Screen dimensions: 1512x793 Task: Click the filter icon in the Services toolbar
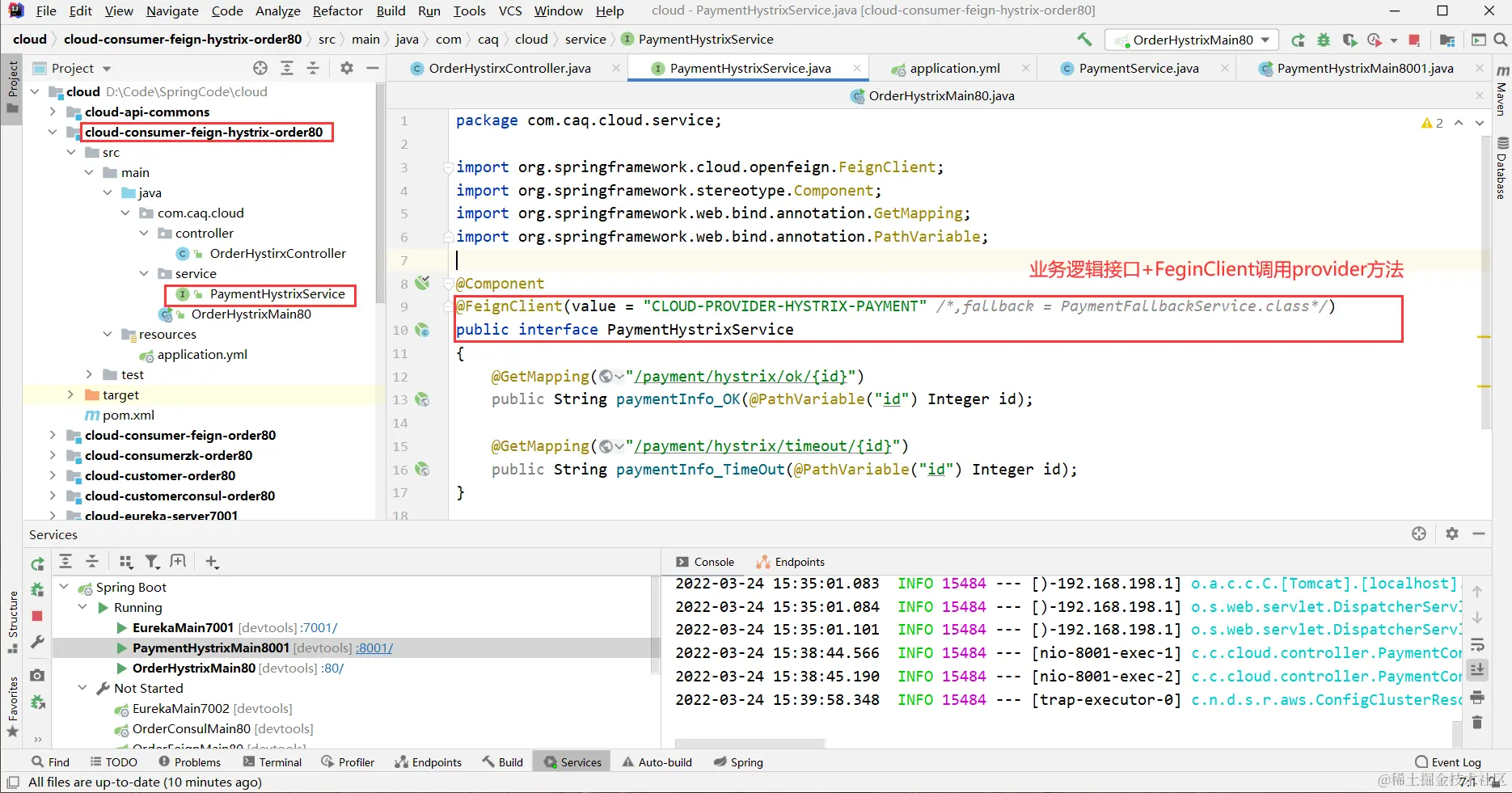point(151,562)
